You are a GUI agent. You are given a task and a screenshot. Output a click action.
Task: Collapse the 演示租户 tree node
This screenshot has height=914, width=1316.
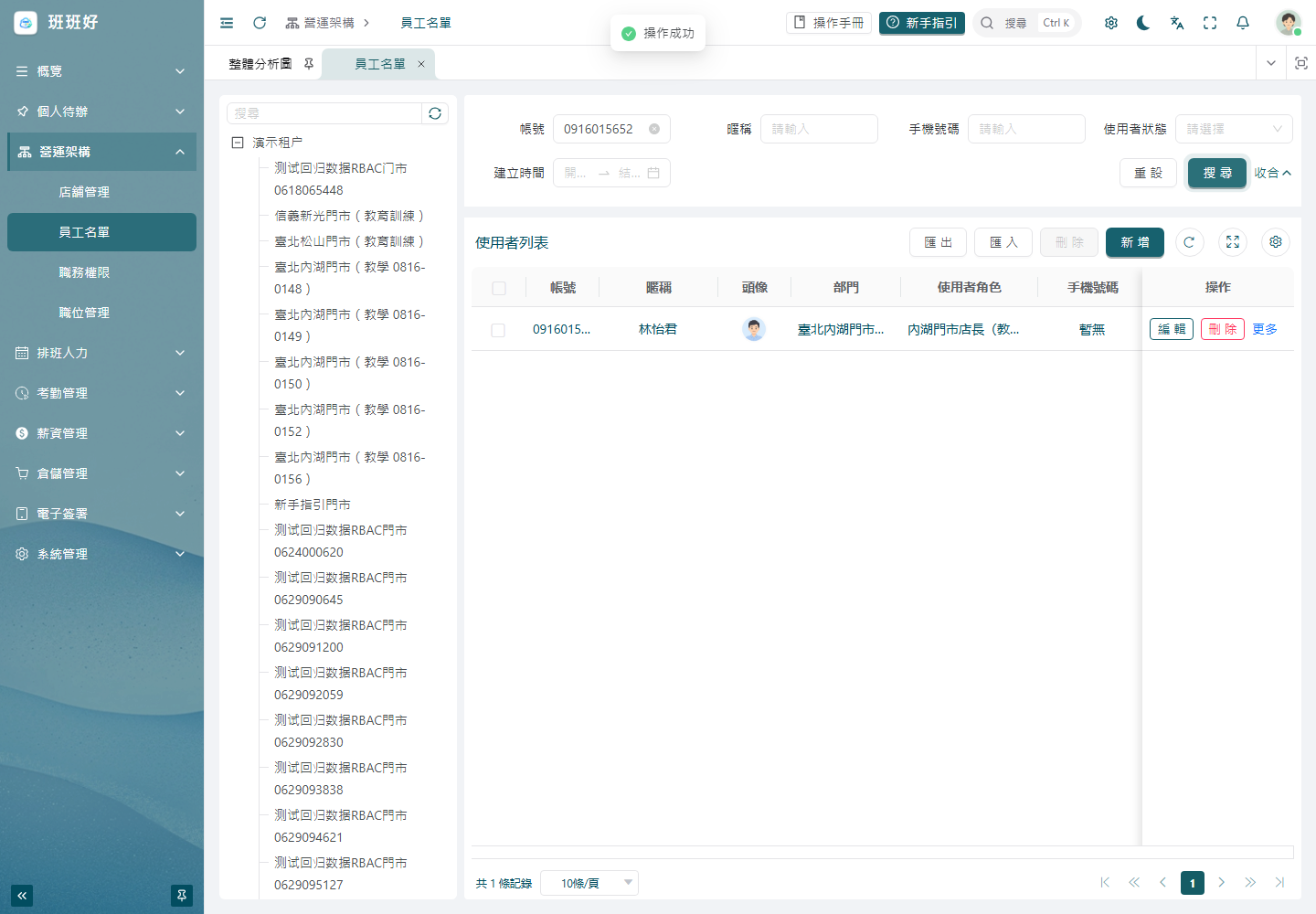tap(238, 143)
